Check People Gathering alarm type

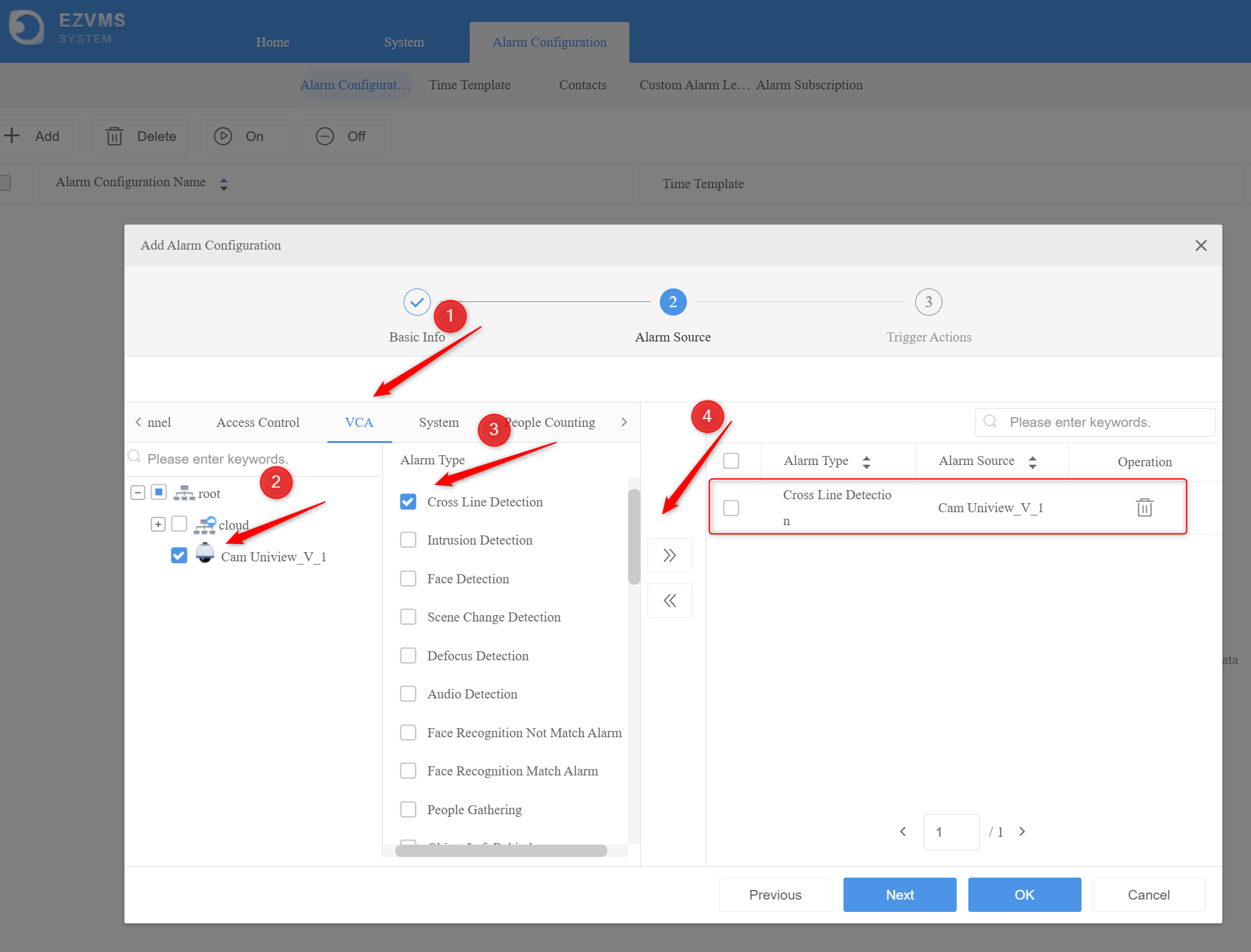pyautogui.click(x=408, y=810)
